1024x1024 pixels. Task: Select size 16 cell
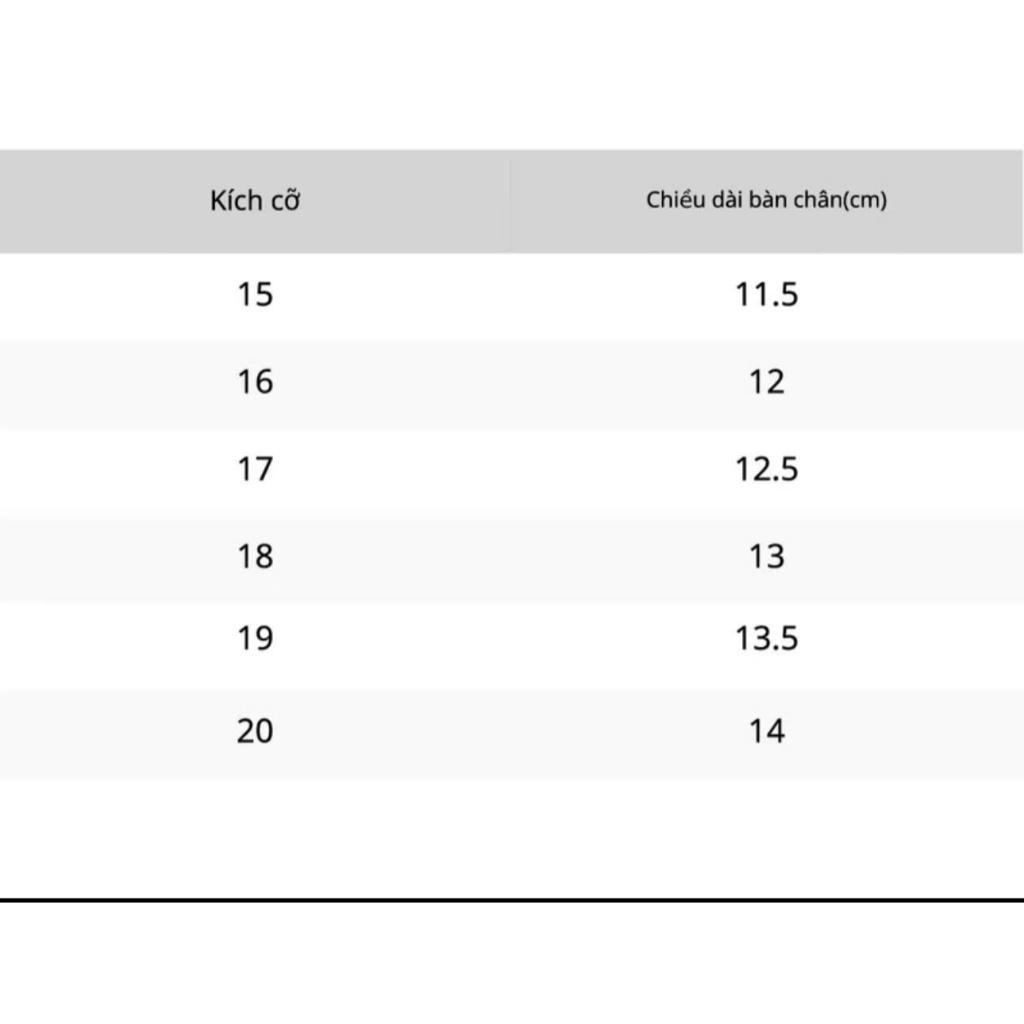(255, 381)
